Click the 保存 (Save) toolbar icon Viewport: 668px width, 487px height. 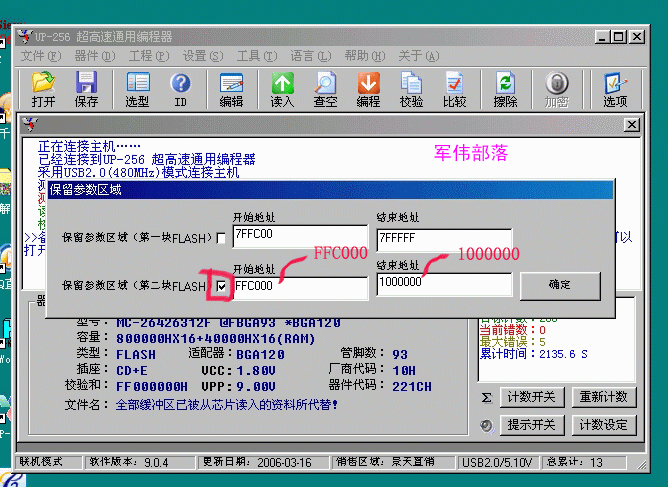pyautogui.click(x=87, y=89)
